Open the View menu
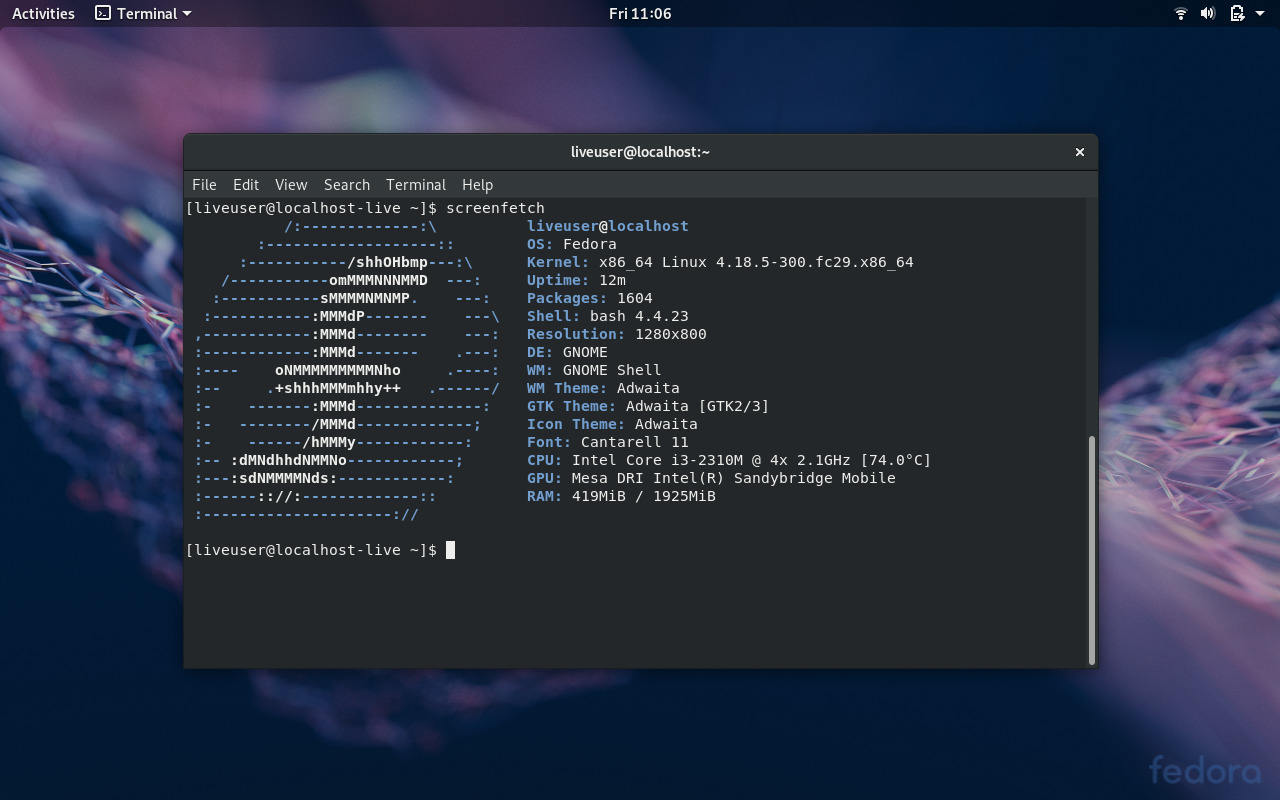This screenshot has width=1280, height=800. pos(290,184)
